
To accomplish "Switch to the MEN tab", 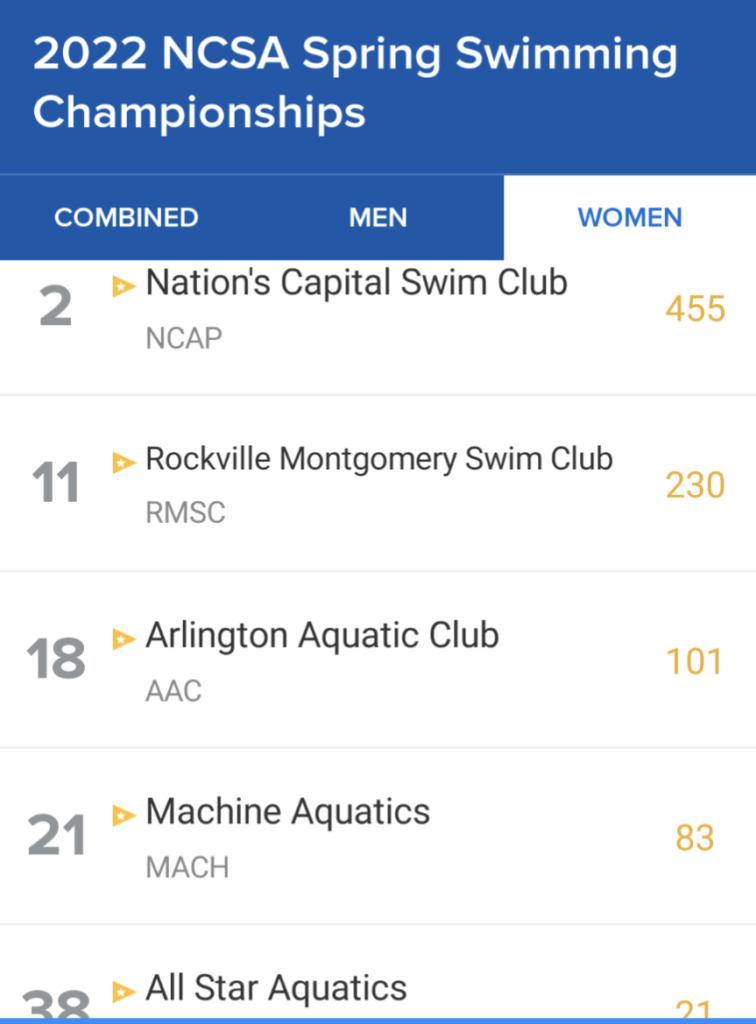I will (x=378, y=217).
